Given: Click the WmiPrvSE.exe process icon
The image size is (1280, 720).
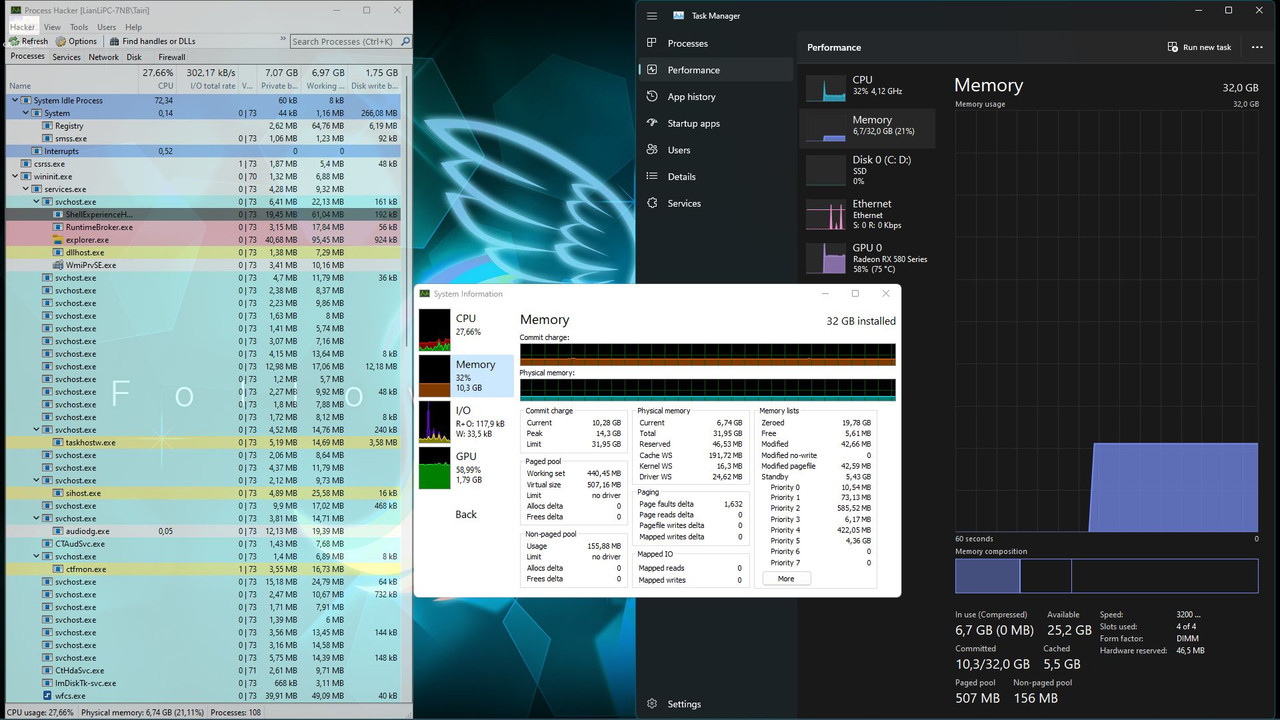Looking at the screenshot, I should pyautogui.click(x=59, y=265).
